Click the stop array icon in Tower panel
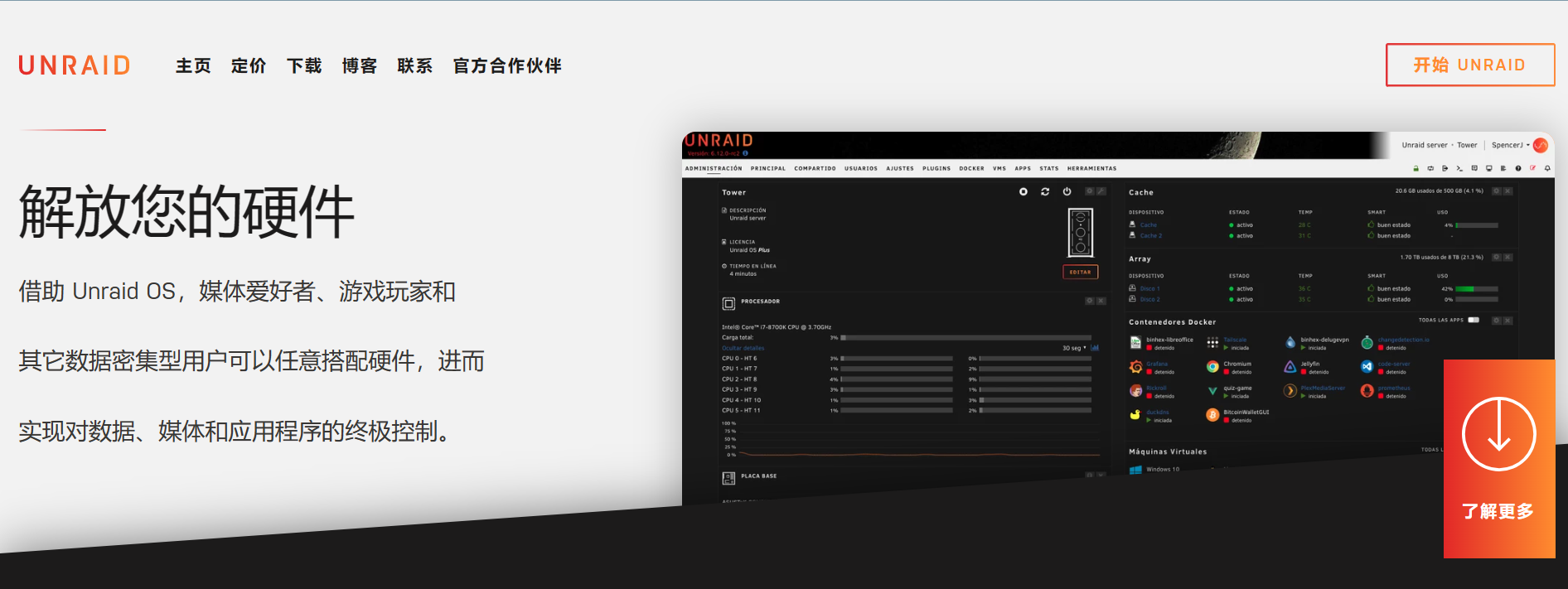The image size is (1568, 589). pos(1024,191)
